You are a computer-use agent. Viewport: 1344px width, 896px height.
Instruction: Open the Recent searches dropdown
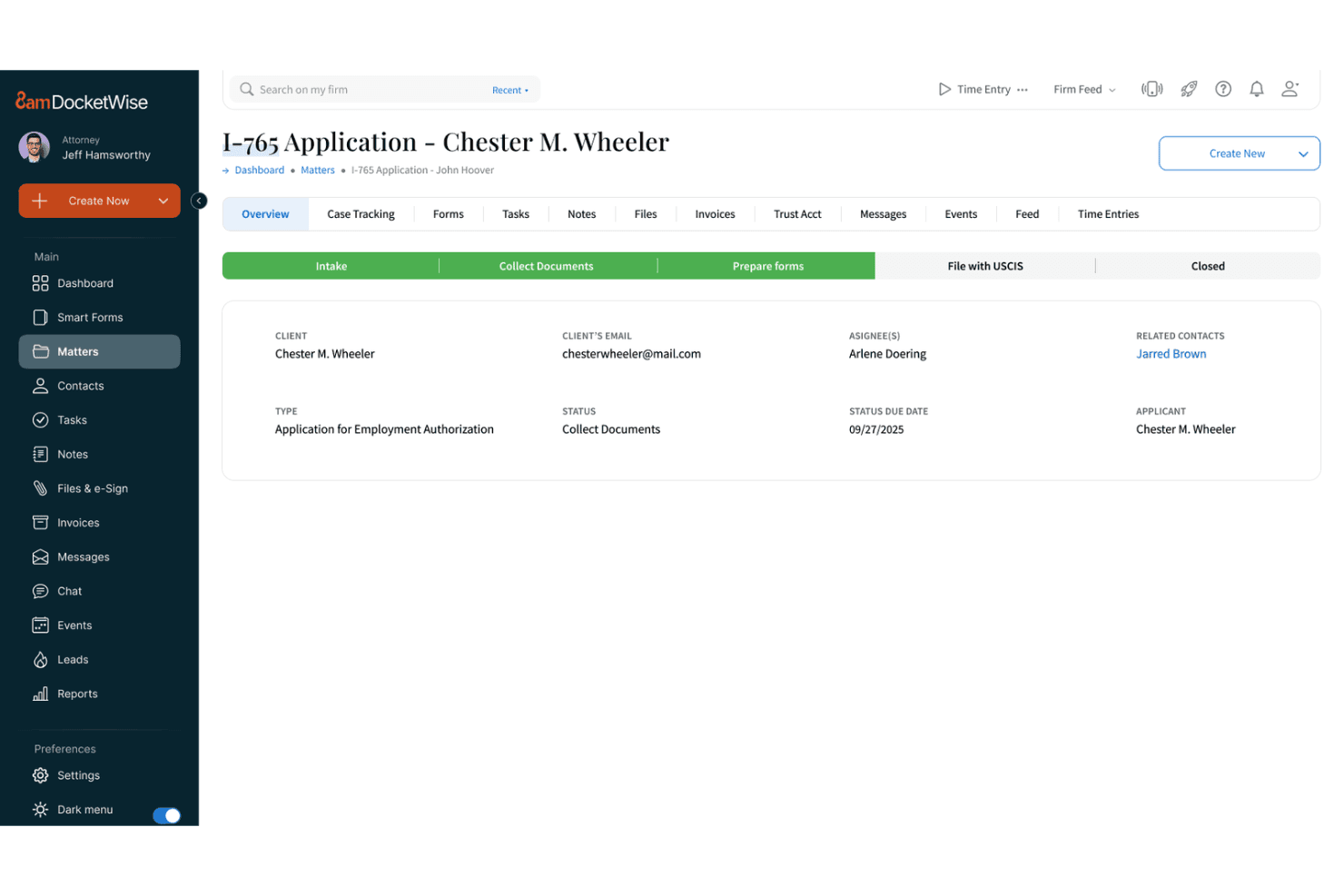pyautogui.click(x=510, y=90)
